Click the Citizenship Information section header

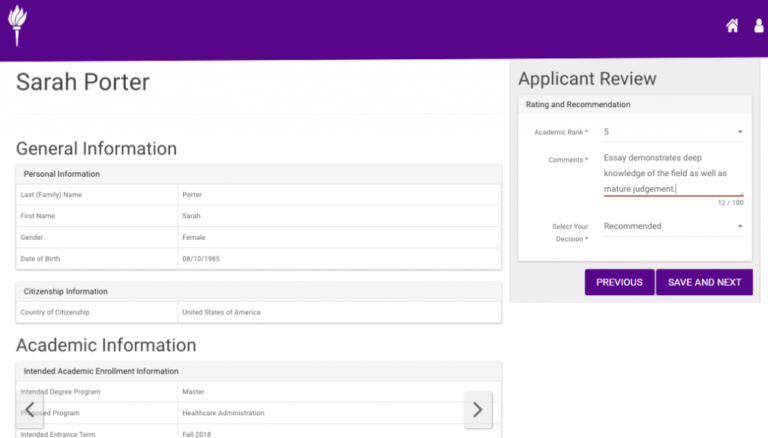(x=258, y=291)
